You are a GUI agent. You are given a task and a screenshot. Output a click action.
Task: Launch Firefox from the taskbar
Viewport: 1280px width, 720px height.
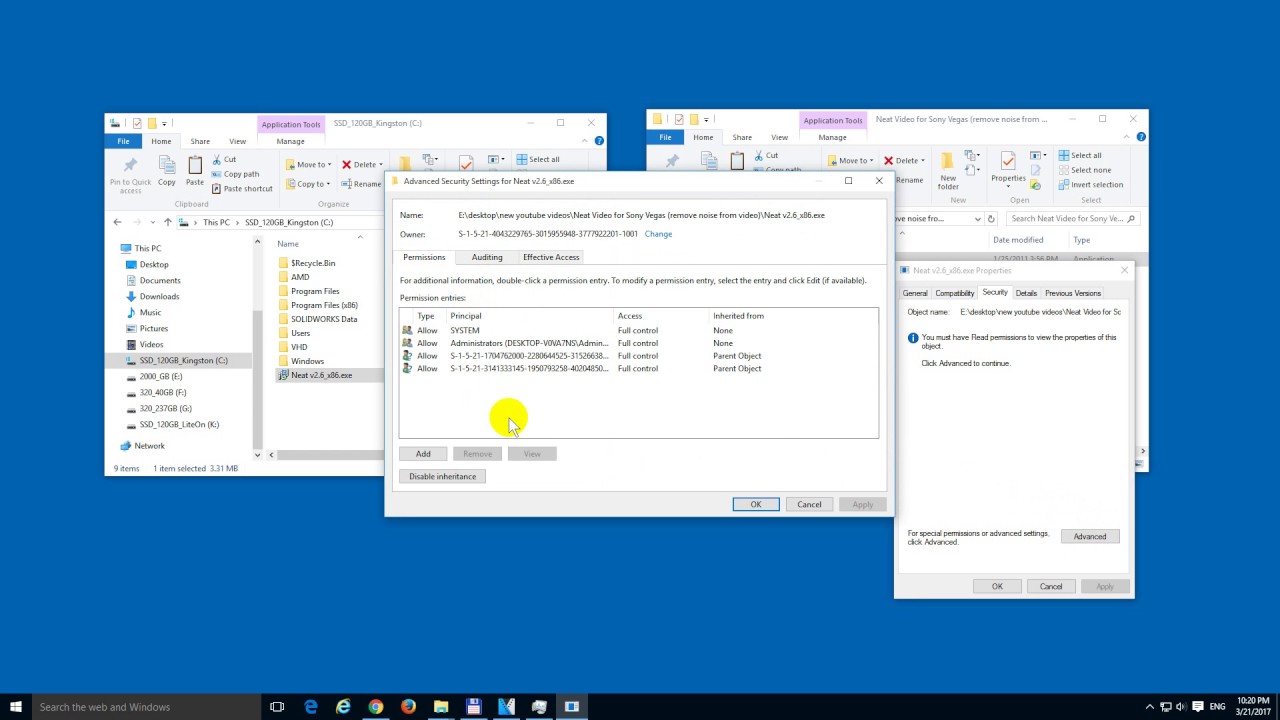coord(408,707)
